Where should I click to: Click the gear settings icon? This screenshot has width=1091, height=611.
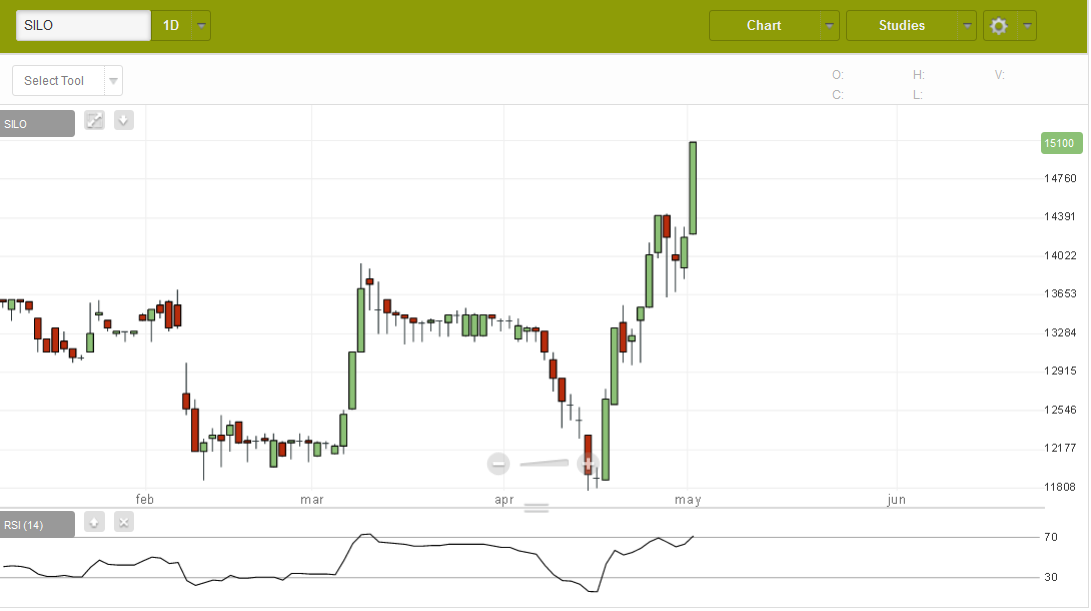coord(998,26)
